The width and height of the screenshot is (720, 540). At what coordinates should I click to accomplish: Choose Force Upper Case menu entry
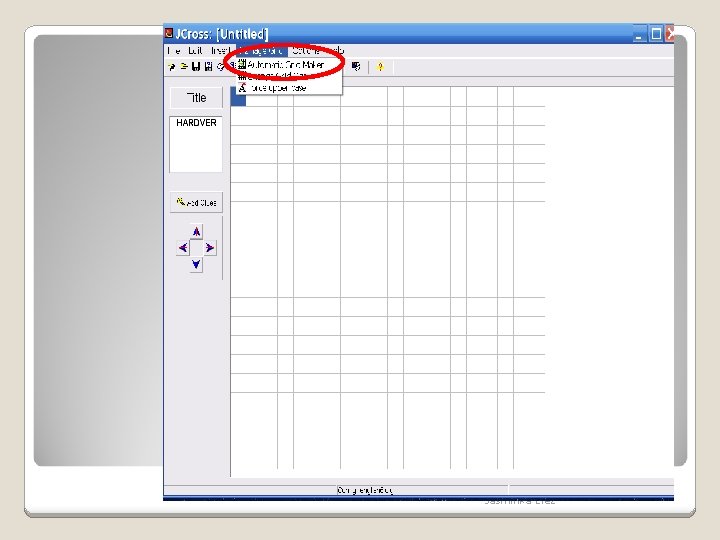tap(289, 88)
